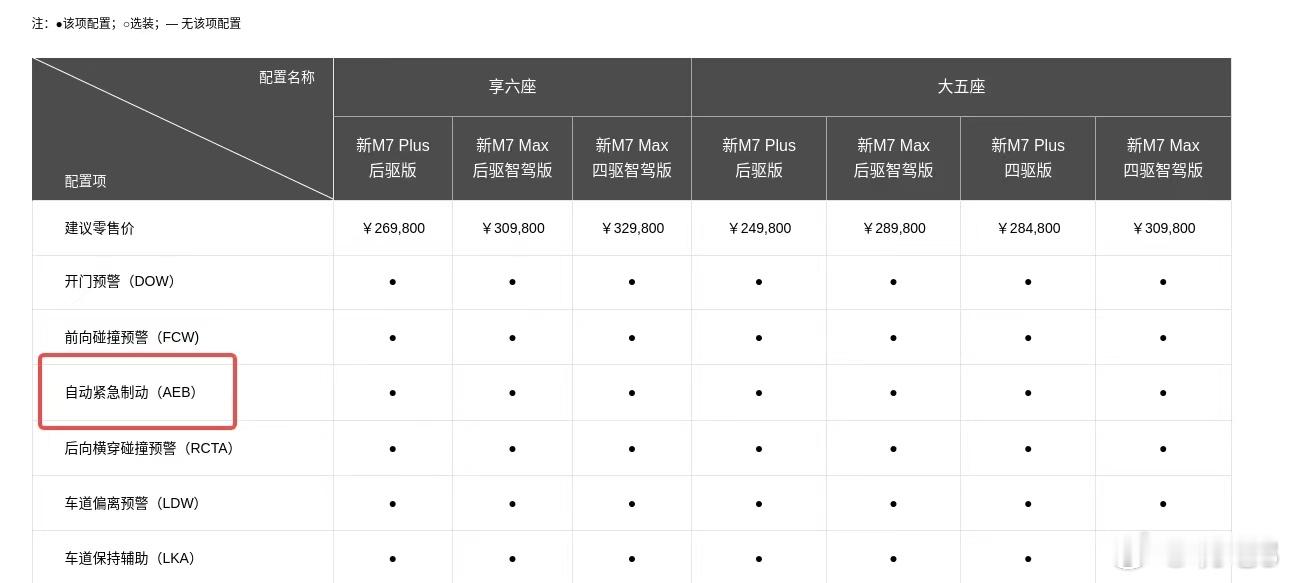The width and height of the screenshot is (1290, 583).
Task: Select the legend note 该项配置；选装；无该项配置
Action: [x=136, y=23]
